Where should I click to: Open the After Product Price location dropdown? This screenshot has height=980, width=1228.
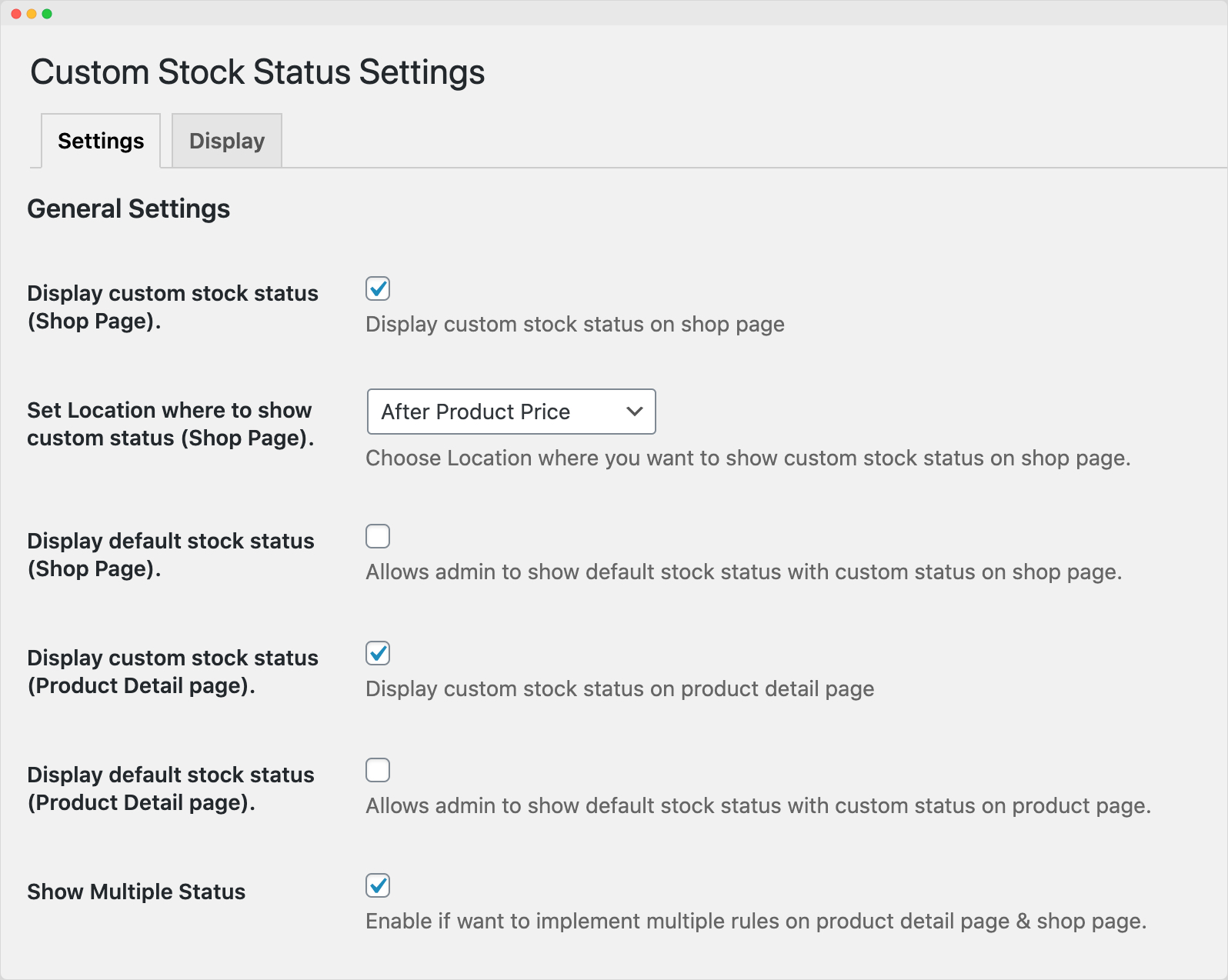click(x=511, y=412)
